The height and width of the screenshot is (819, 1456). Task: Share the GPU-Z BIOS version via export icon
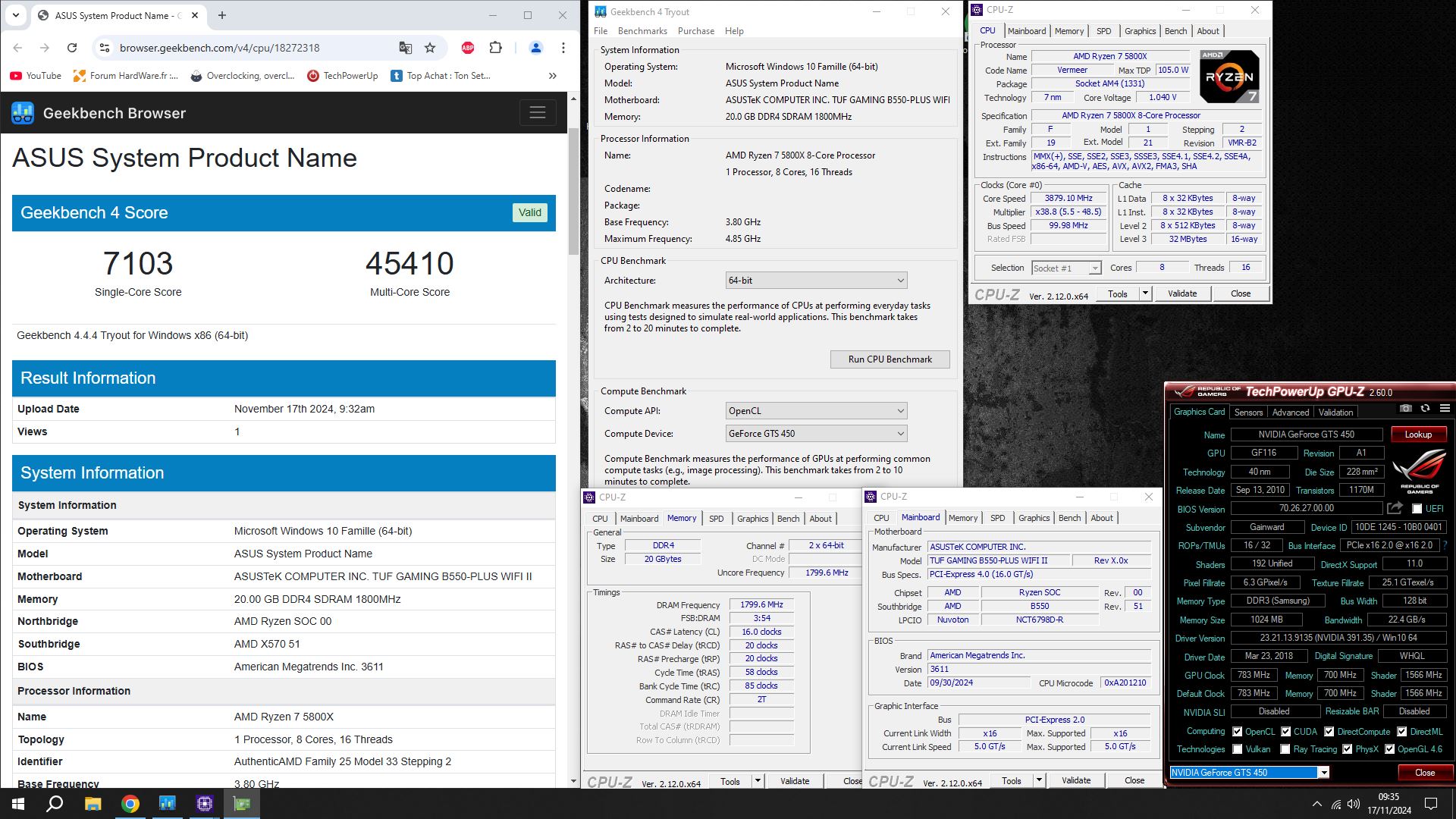(x=1395, y=508)
